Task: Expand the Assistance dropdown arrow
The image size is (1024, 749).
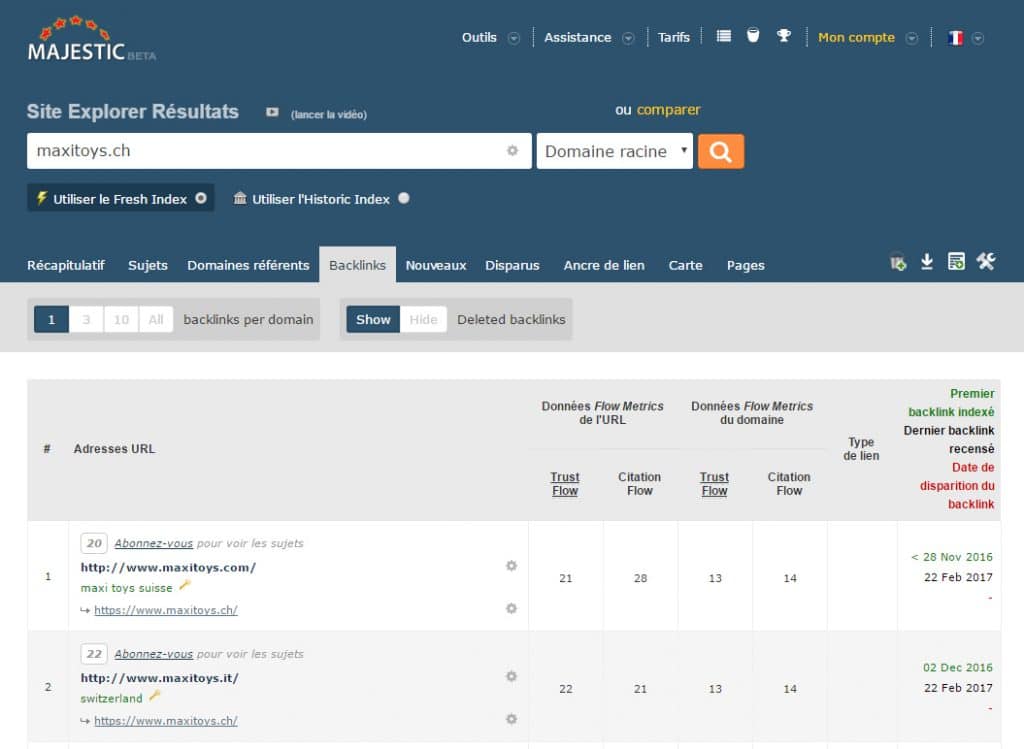Action: pyautogui.click(x=628, y=38)
